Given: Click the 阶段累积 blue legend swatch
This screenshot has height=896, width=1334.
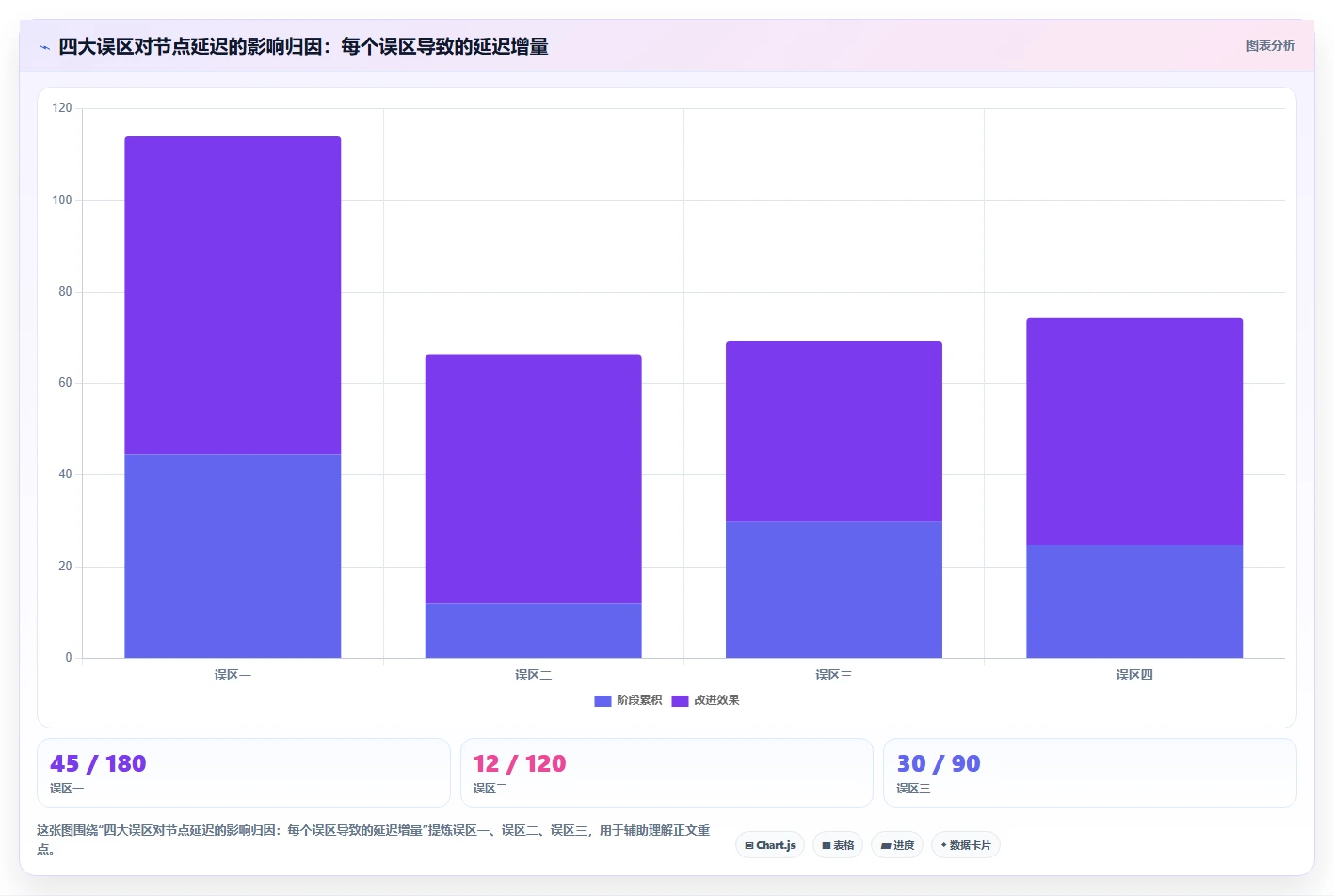Looking at the screenshot, I should point(603,700).
